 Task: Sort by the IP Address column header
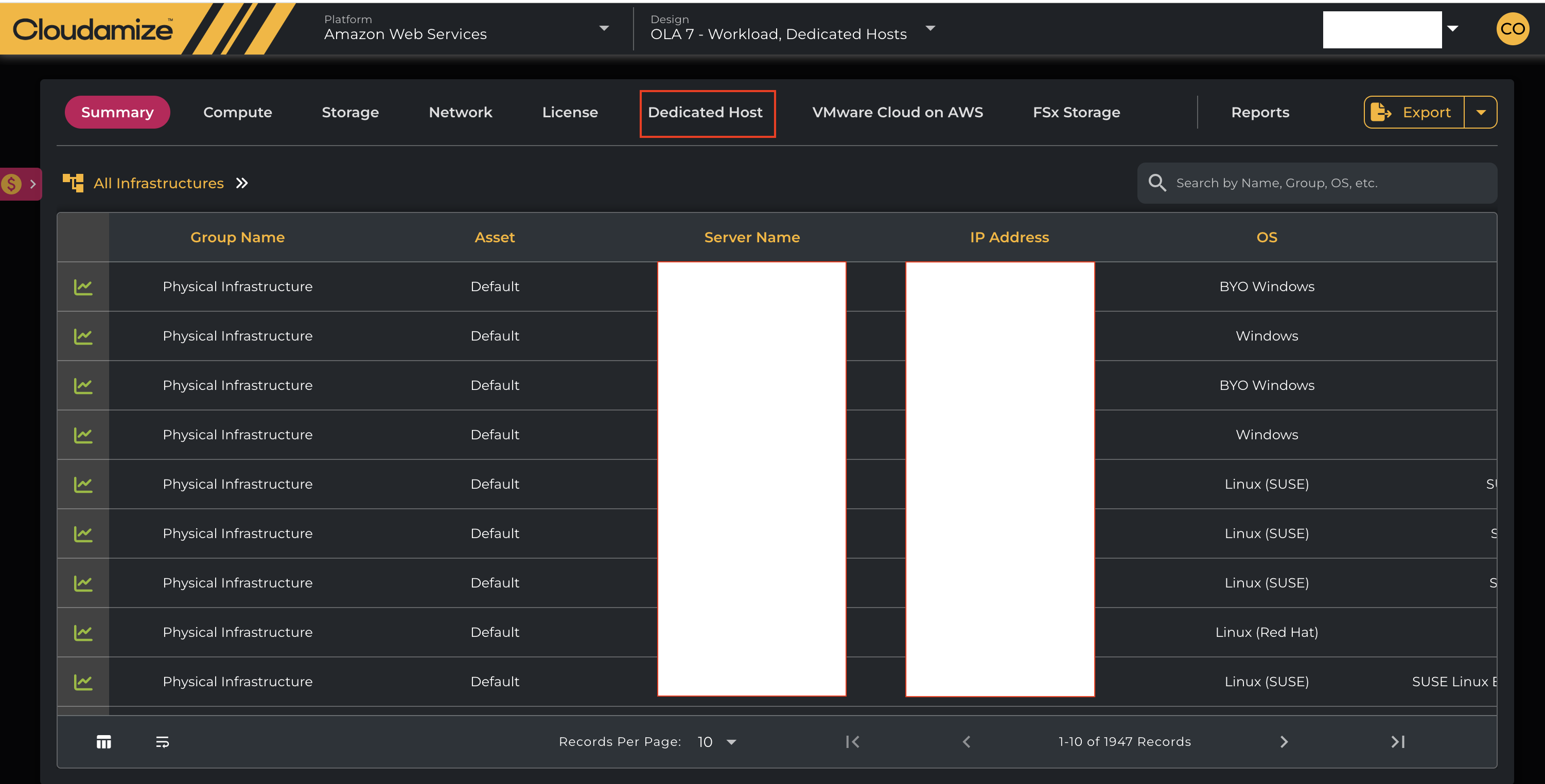pyautogui.click(x=1009, y=237)
